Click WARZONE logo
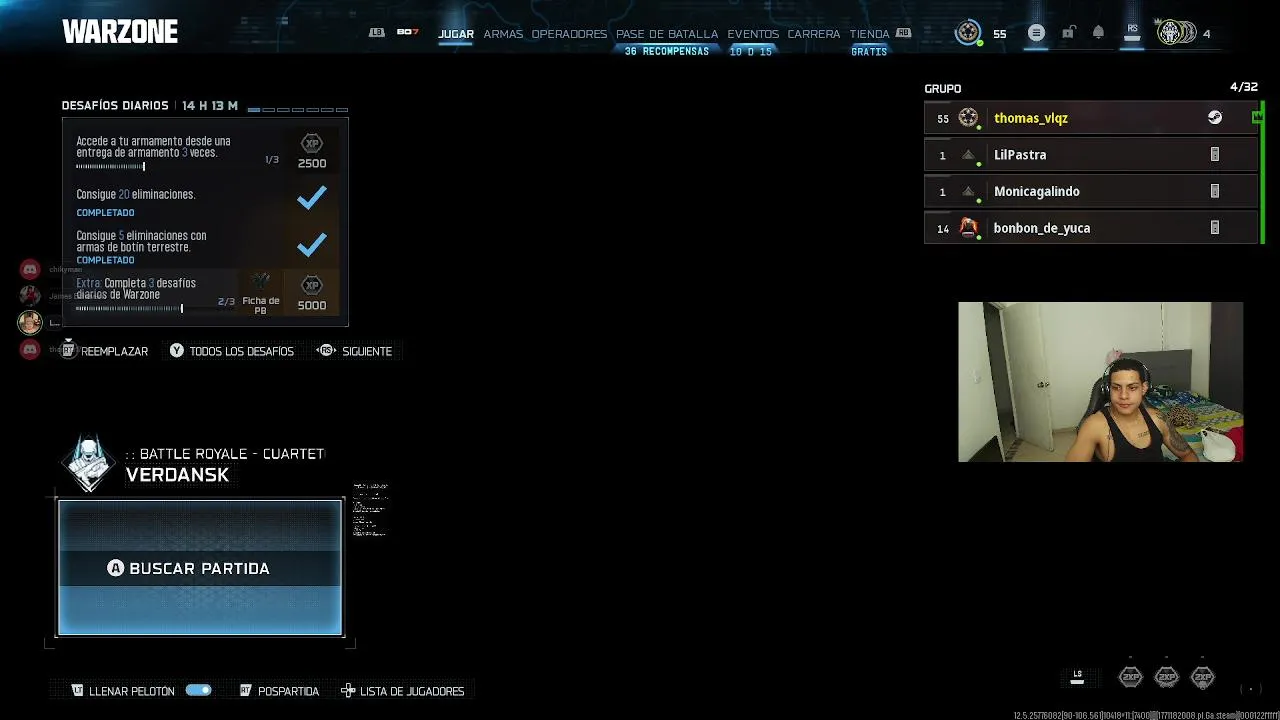Viewport: 1280px width, 720px height. click(120, 32)
